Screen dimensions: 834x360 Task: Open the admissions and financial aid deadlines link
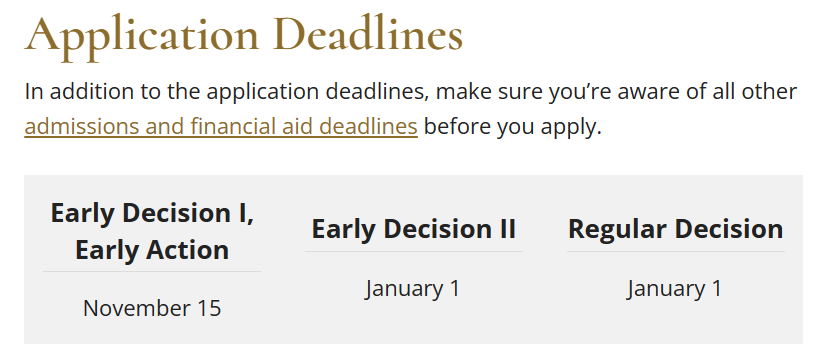tap(221, 127)
